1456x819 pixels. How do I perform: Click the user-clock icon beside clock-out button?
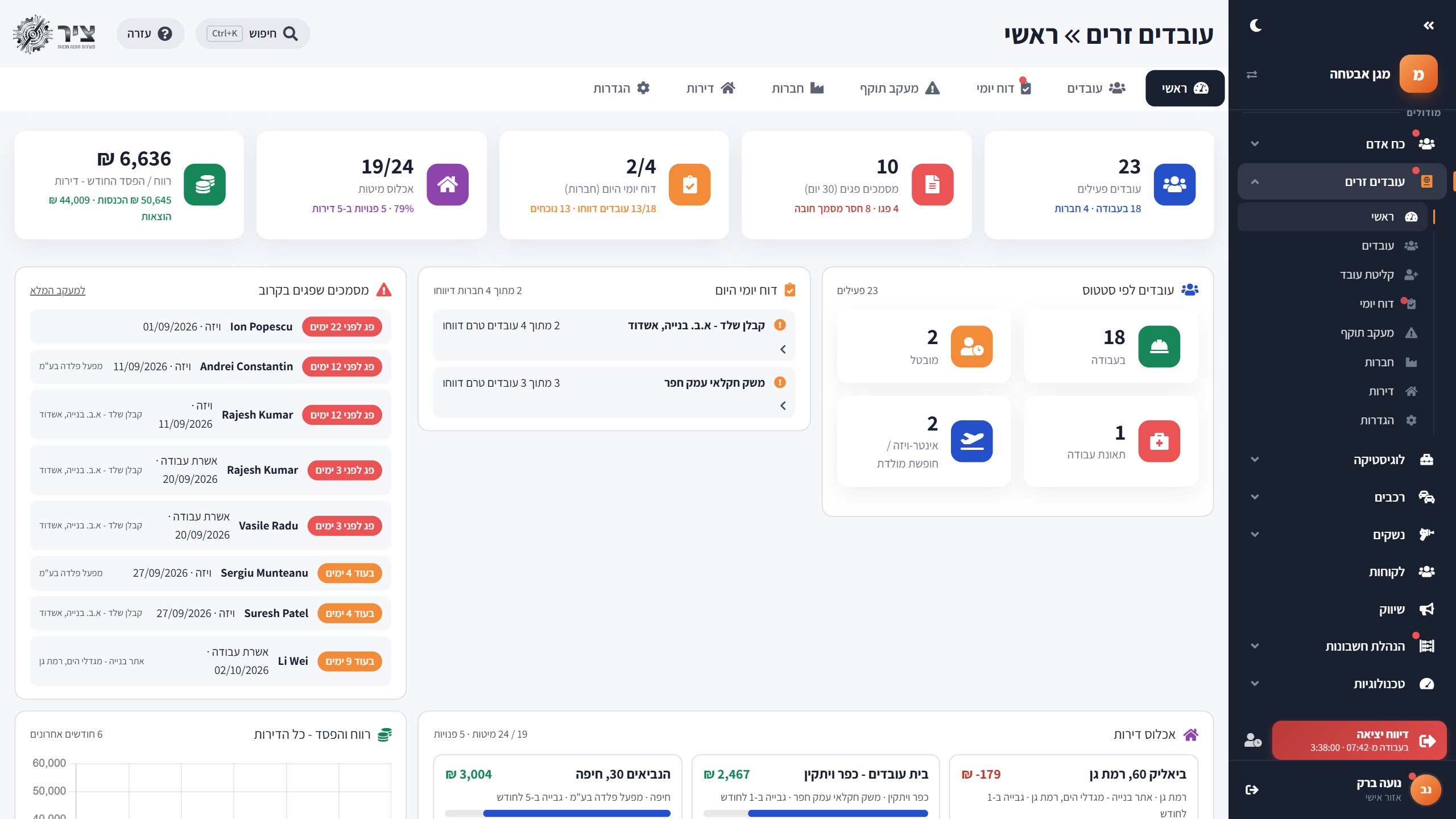click(1253, 741)
